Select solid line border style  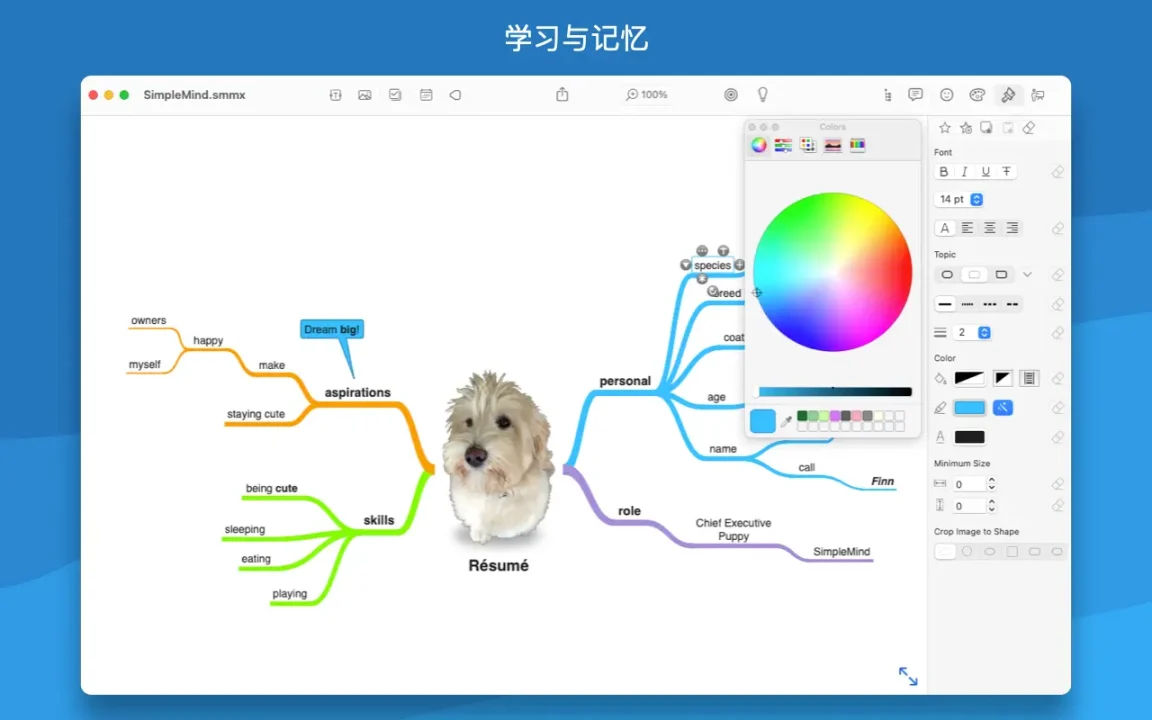point(946,304)
